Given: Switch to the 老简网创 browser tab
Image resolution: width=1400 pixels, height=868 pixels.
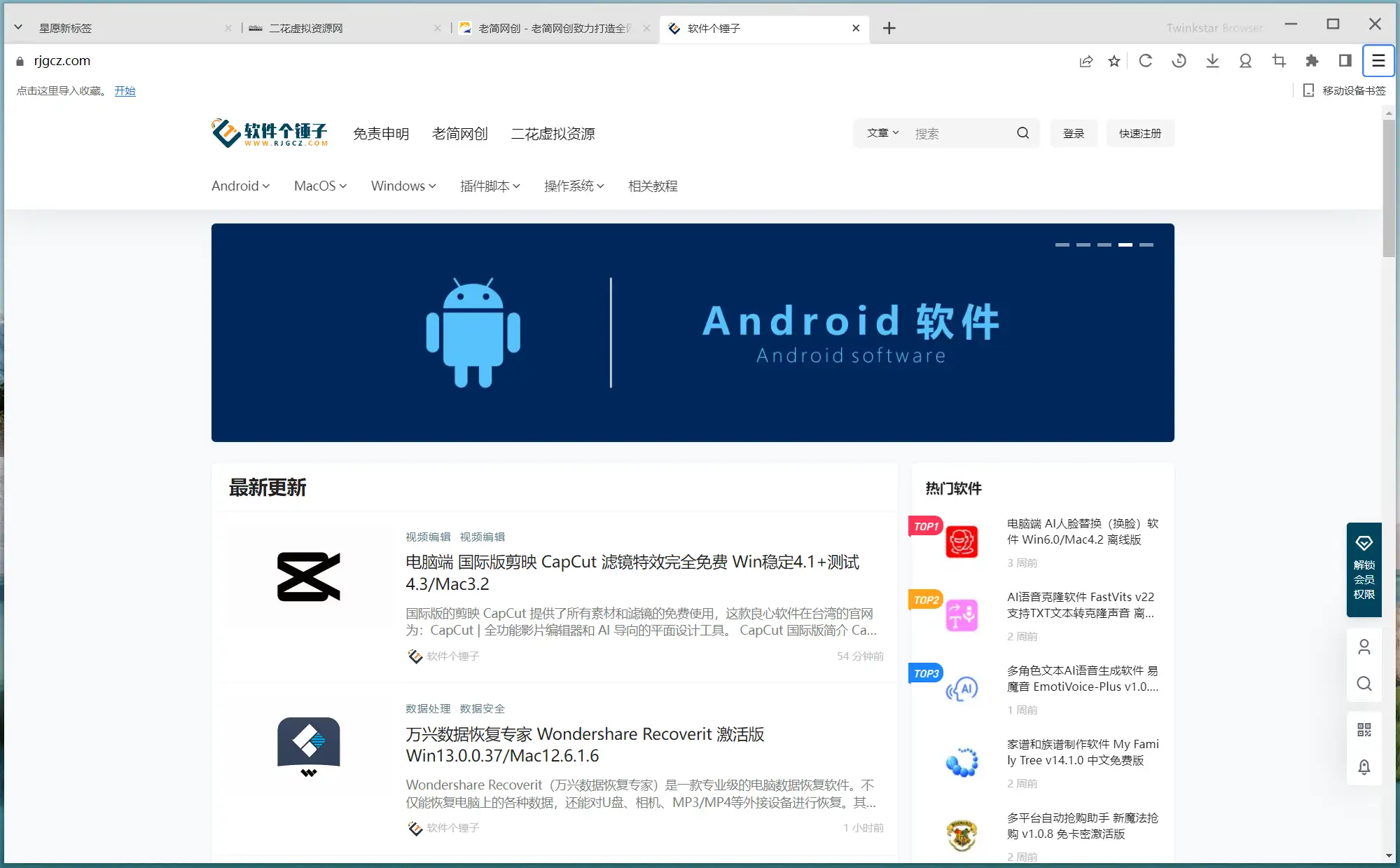Looking at the screenshot, I should point(553,28).
